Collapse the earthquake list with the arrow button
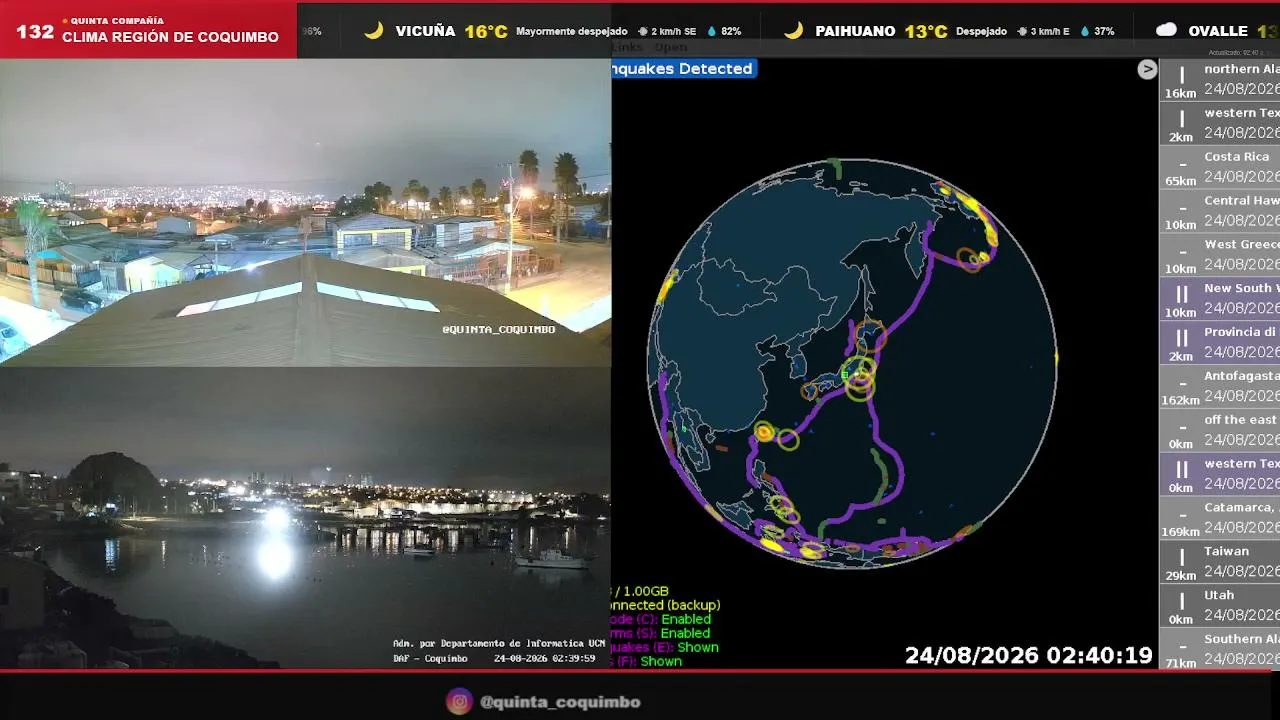 1147,69
